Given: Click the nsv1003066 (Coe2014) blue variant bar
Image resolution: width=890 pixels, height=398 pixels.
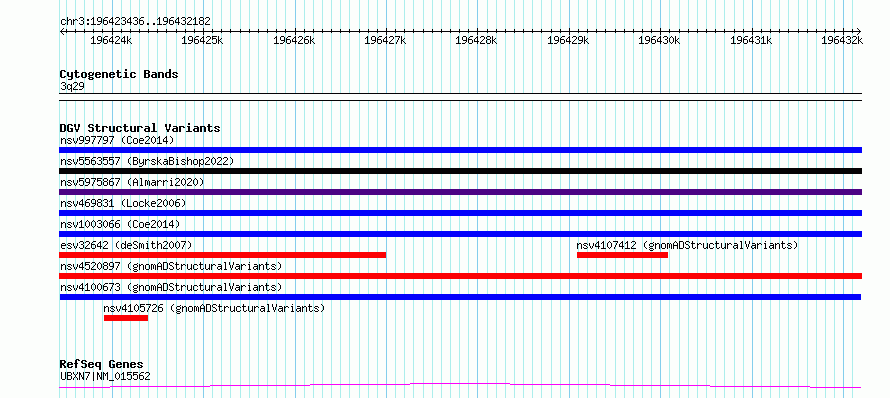Looking at the screenshot, I should coord(460,234).
